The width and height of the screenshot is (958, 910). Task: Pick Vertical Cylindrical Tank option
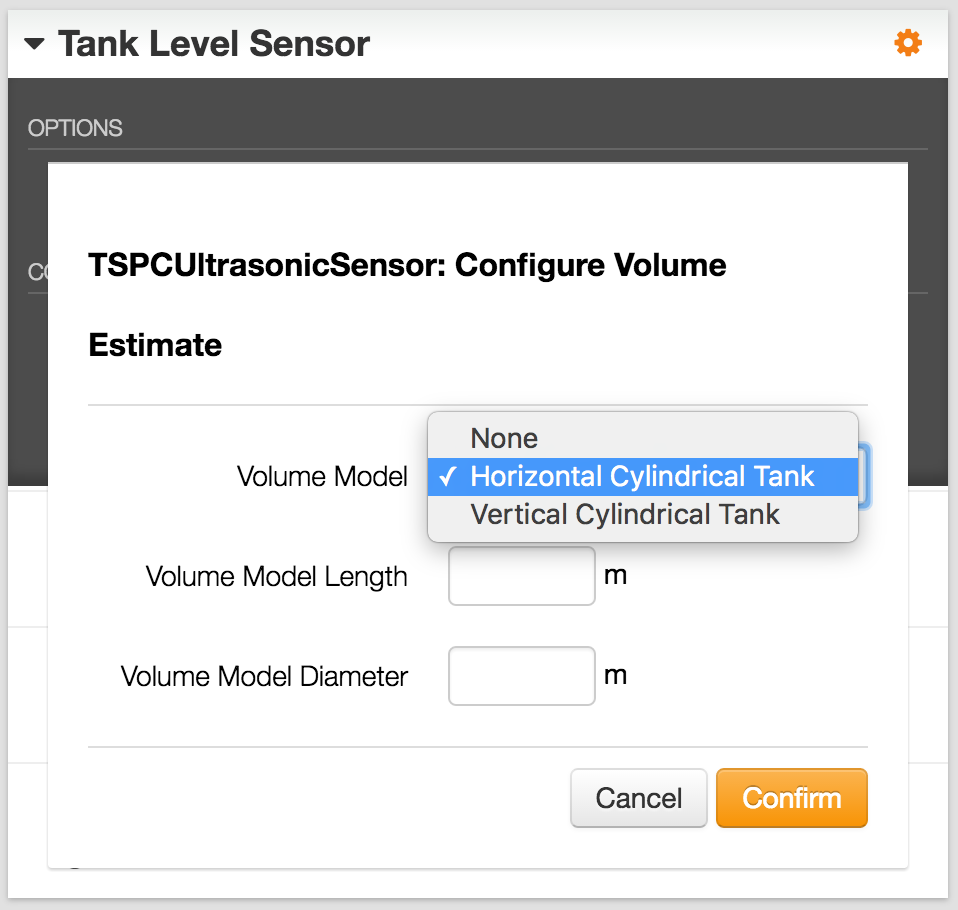[x=625, y=514]
